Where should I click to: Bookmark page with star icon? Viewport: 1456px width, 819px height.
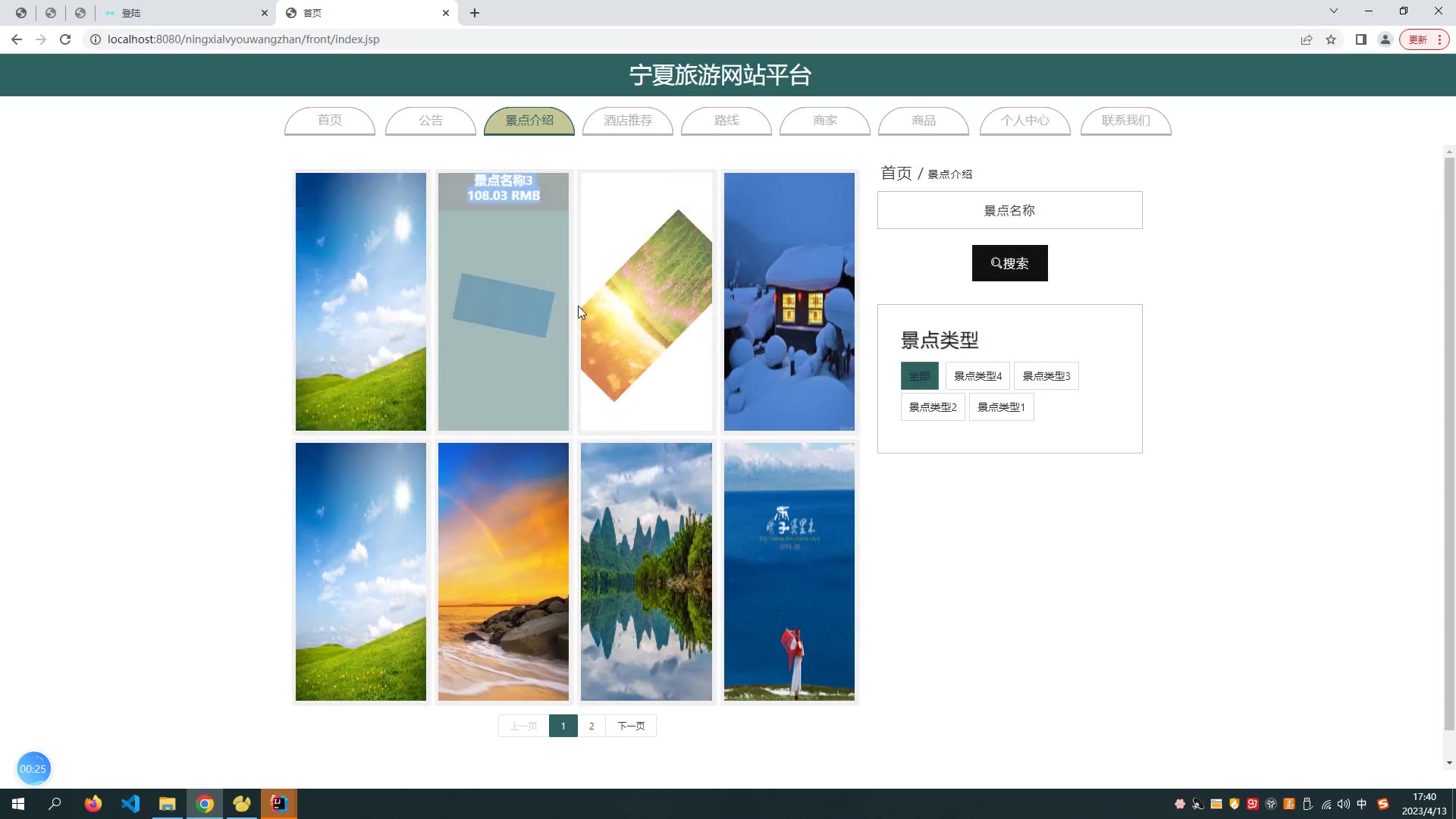[1331, 39]
